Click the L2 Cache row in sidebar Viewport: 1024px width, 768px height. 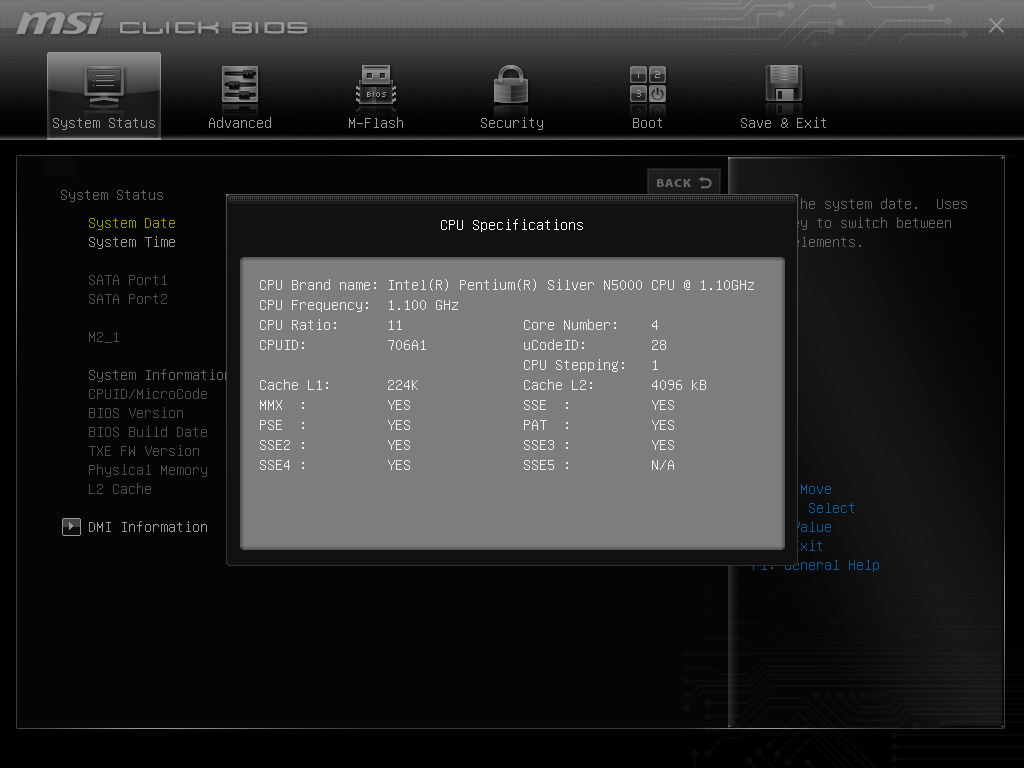[120, 488]
